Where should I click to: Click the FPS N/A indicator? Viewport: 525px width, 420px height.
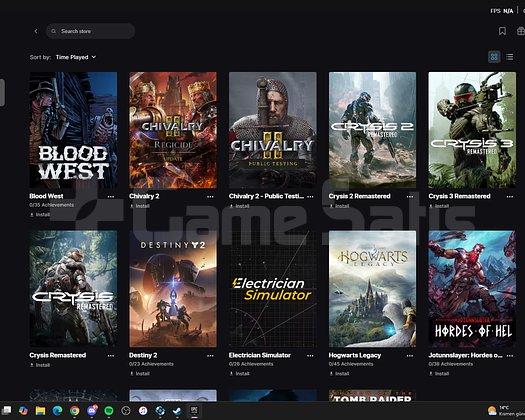(x=502, y=11)
